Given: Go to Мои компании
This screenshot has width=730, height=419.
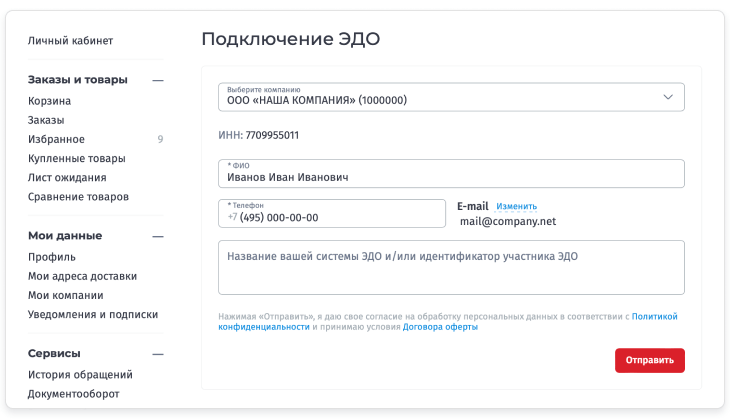Looking at the screenshot, I should [x=65, y=295].
